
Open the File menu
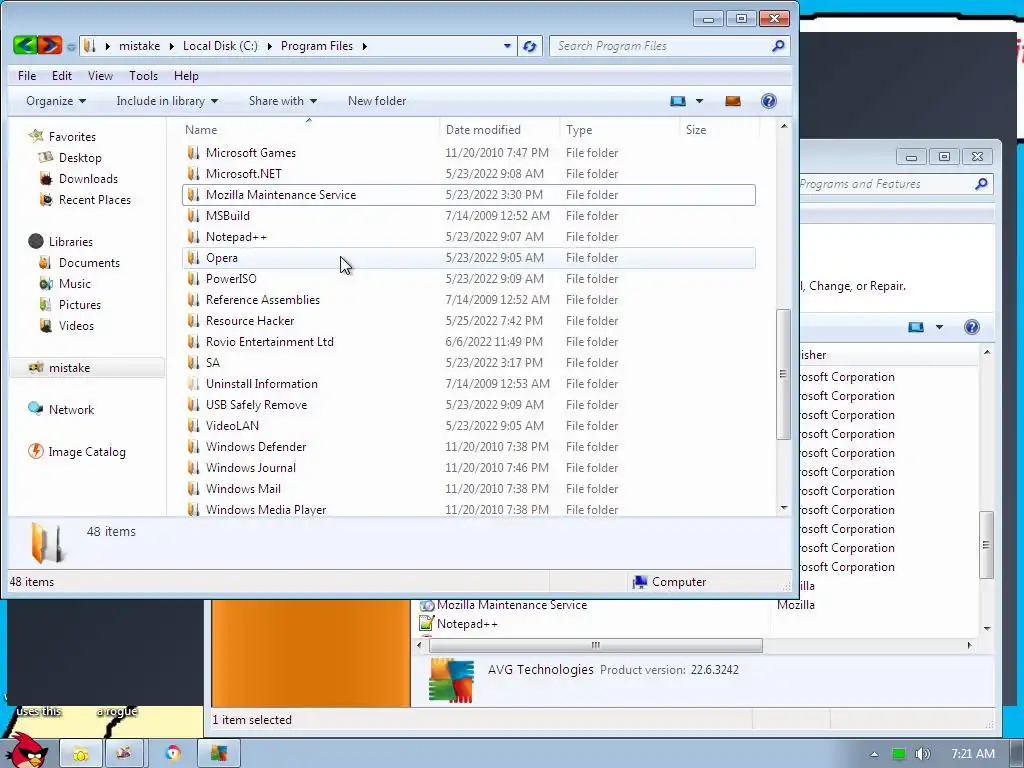pos(27,76)
